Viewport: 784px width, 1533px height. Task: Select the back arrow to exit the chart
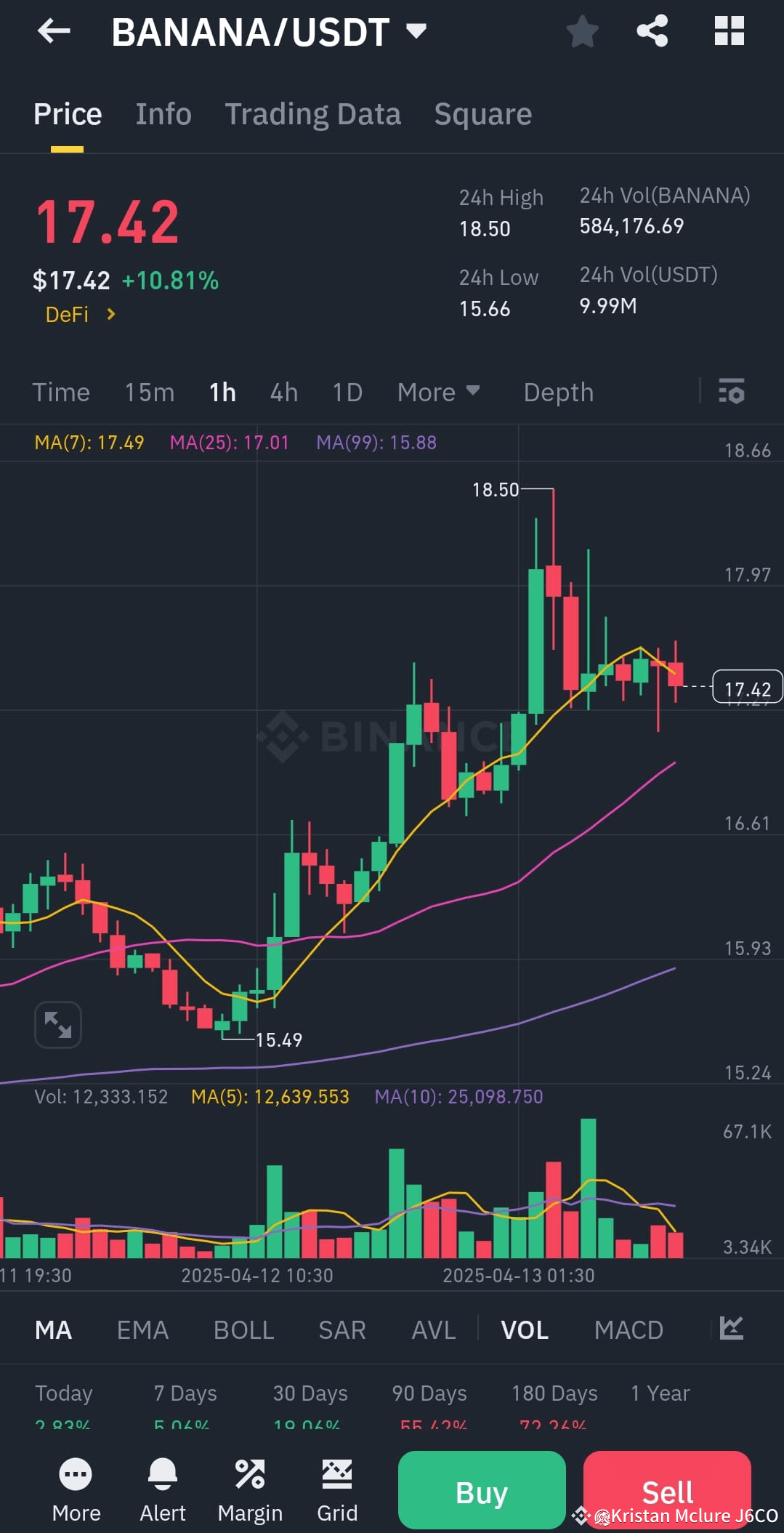point(53,31)
